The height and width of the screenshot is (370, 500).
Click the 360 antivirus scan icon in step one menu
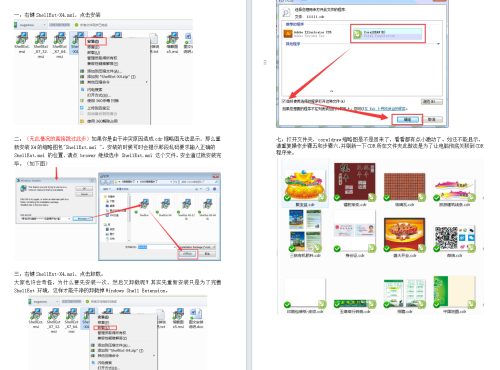pos(82,101)
